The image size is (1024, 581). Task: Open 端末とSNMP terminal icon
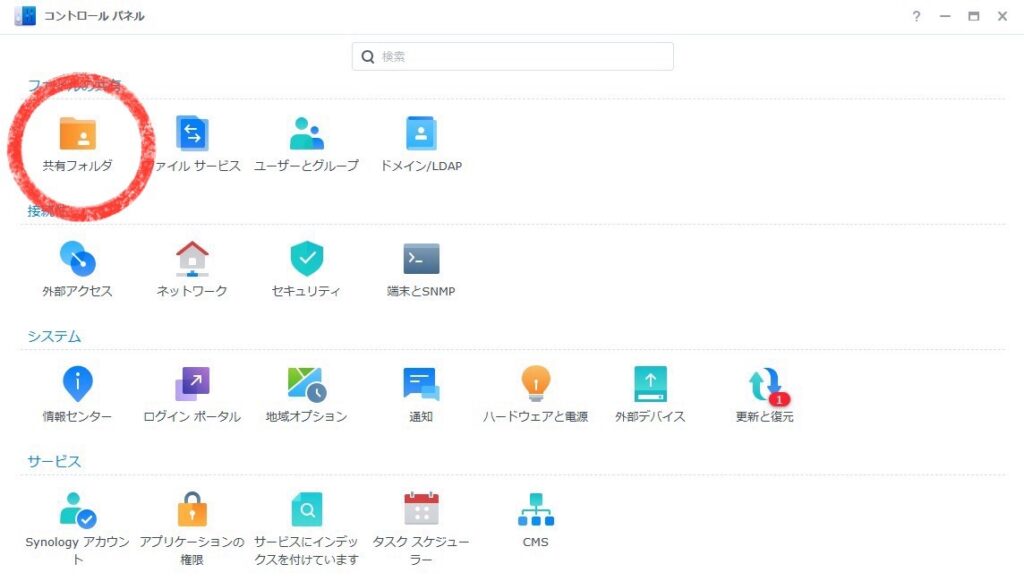point(421,260)
